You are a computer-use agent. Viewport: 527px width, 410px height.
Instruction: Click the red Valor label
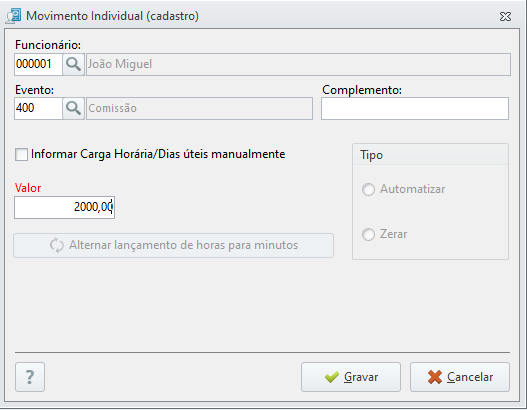tap(28, 188)
